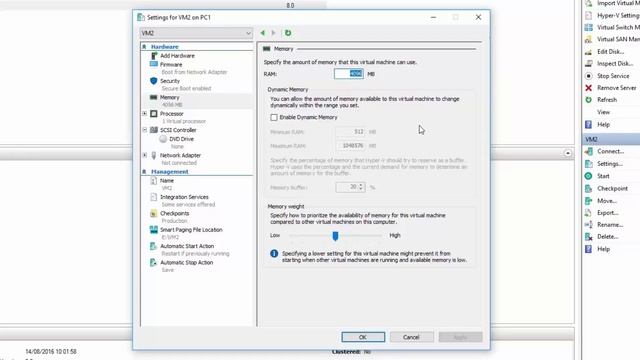This screenshot has width=640, height=360.
Task: Click the Cancel button
Action: [411, 337]
